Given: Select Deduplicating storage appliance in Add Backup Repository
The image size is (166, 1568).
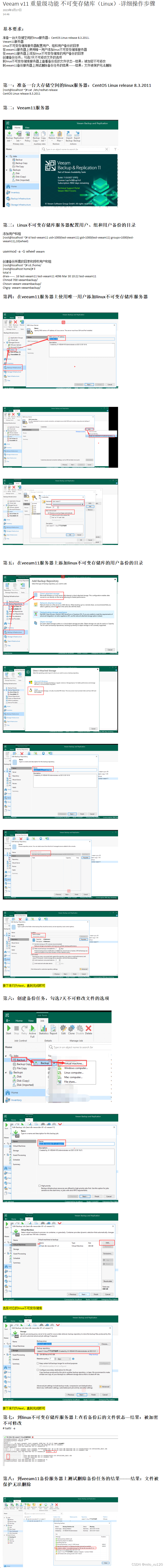Looking at the screenshot, I should pyautogui.click(x=54, y=612).
